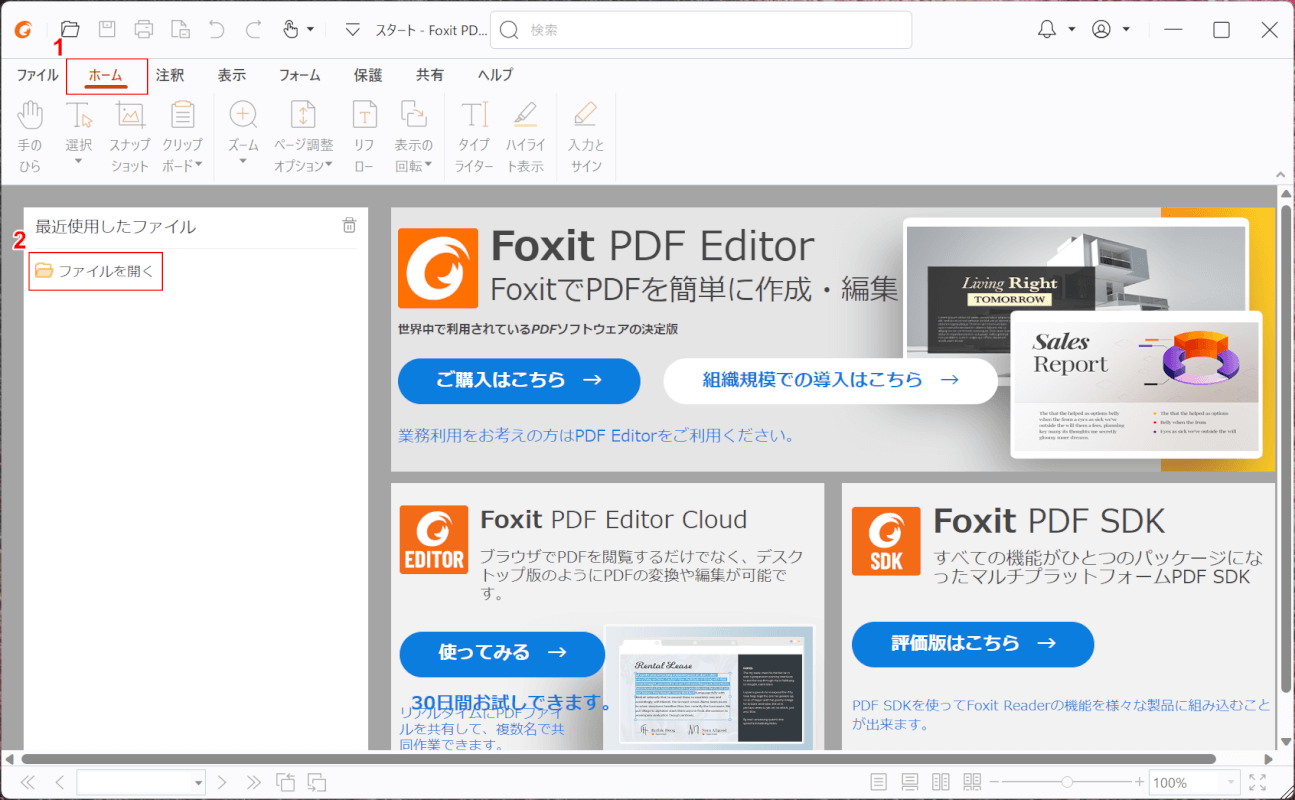Click the ご購入はこちら button
Viewport: 1295px width, 800px height.
(x=519, y=380)
